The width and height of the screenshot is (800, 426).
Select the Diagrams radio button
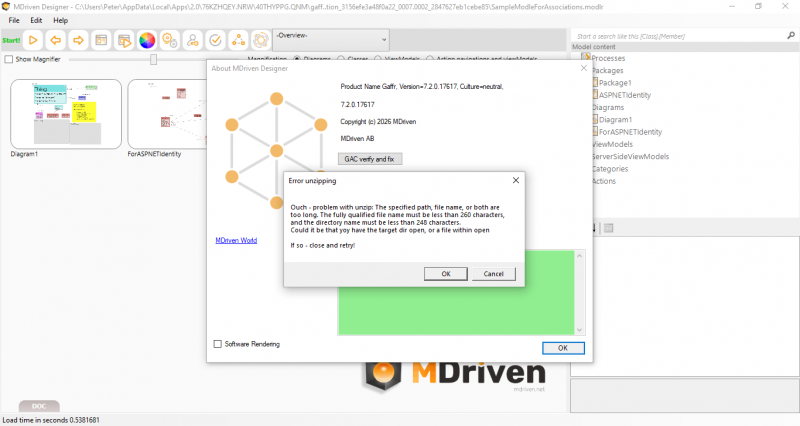[297, 59]
